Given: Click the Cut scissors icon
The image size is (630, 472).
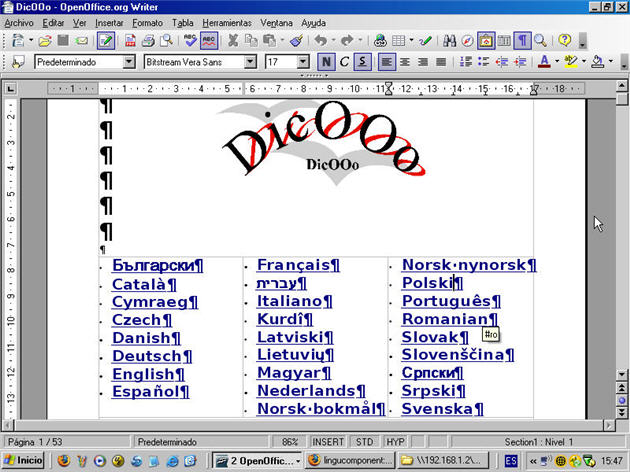Looking at the screenshot, I should pyautogui.click(x=233, y=41).
